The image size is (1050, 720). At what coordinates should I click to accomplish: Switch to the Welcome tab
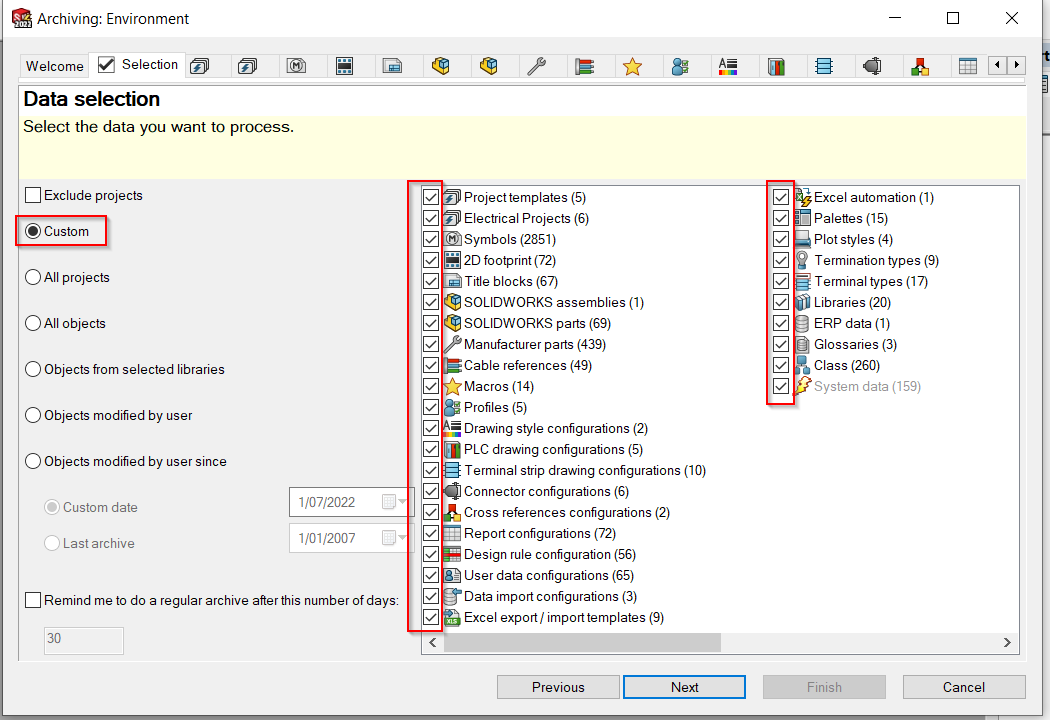(55, 66)
